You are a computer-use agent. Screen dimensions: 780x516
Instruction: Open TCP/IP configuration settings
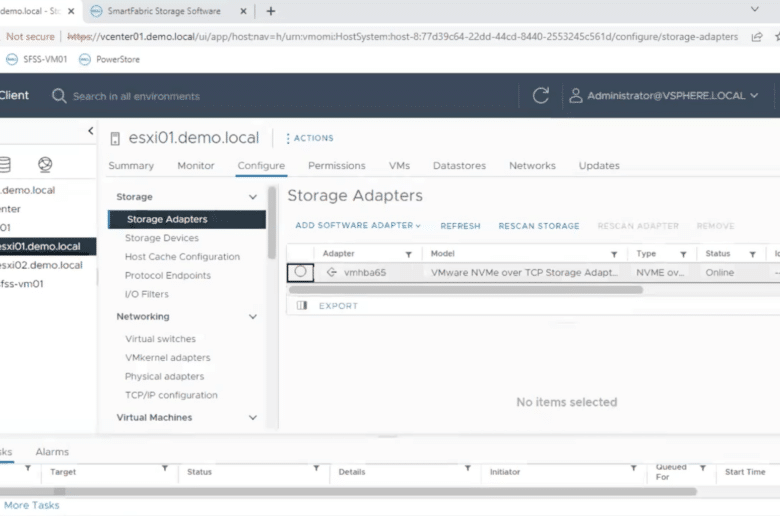(x=171, y=395)
